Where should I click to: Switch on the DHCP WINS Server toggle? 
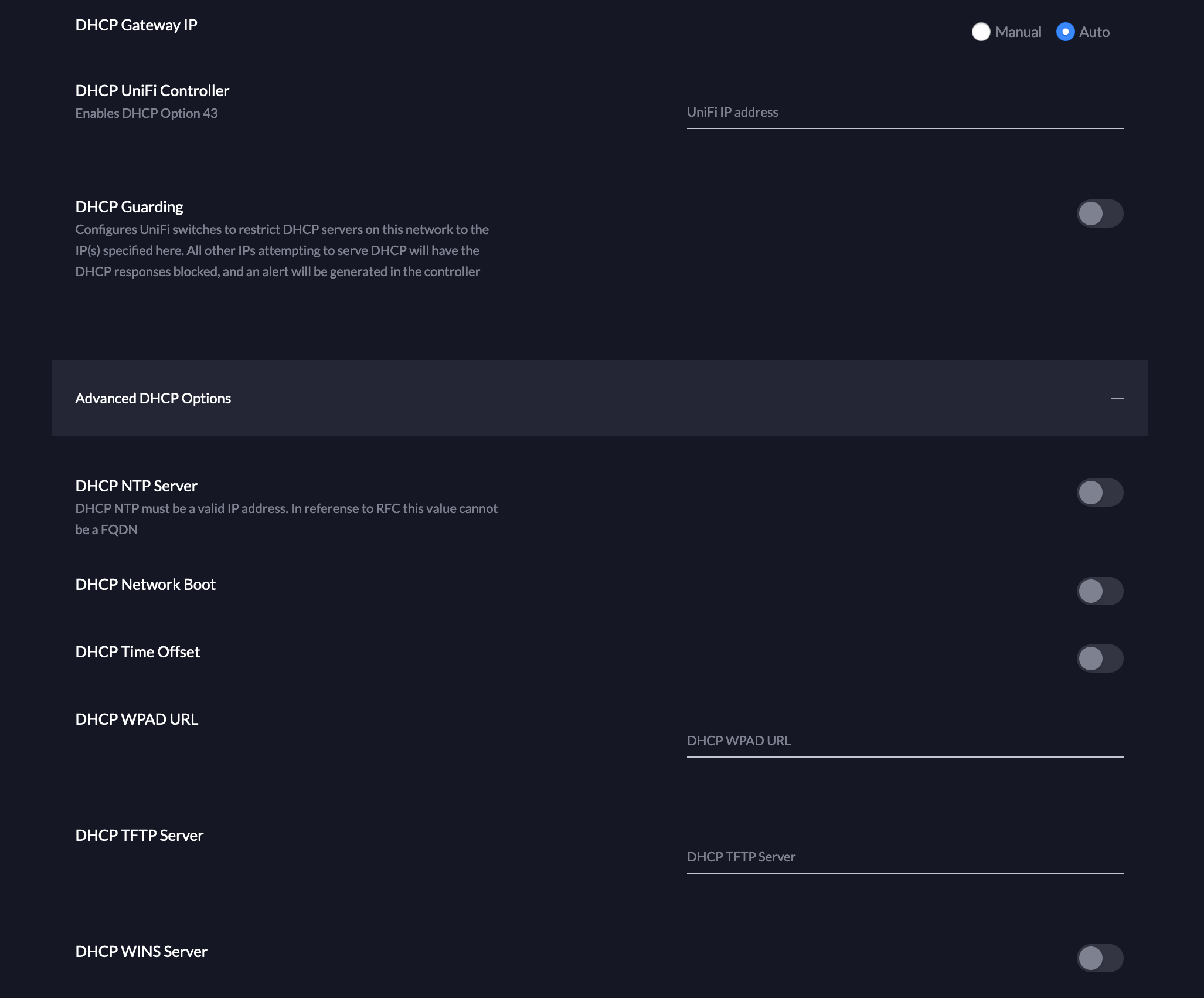click(1100, 958)
